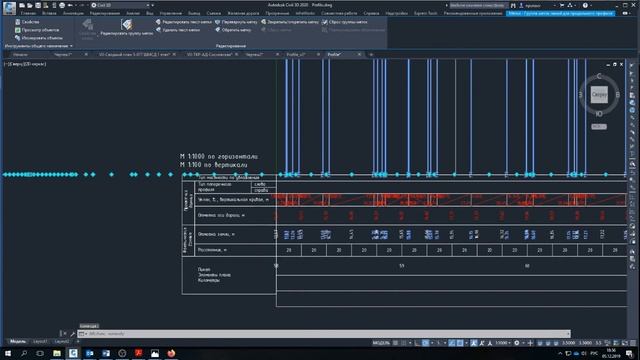Open the Вид ribbon tab
The width and height of the screenshot is (640, 360).
pyautogui.click(x=150, y=13)
